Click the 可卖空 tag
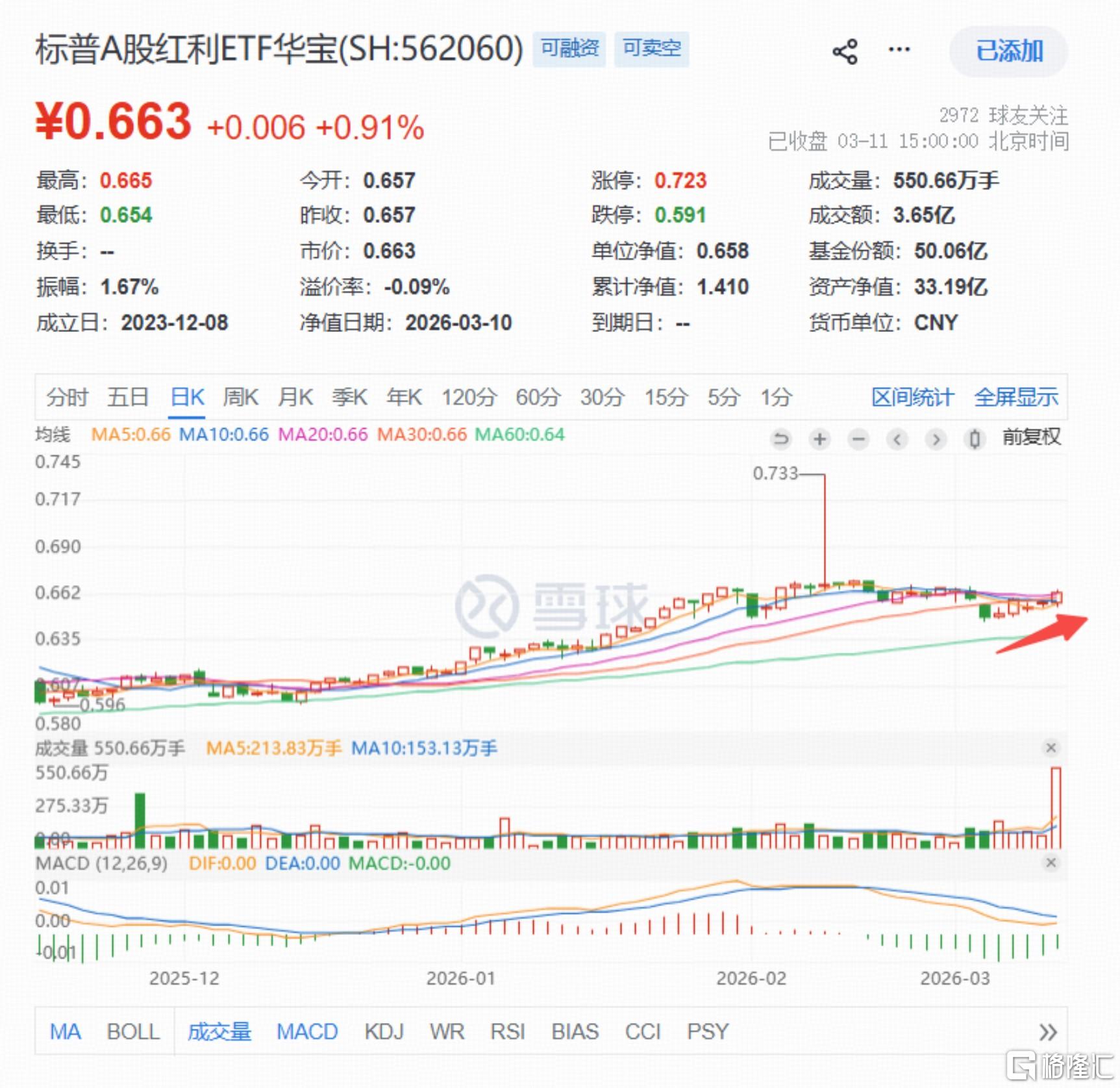 point(651,49)
